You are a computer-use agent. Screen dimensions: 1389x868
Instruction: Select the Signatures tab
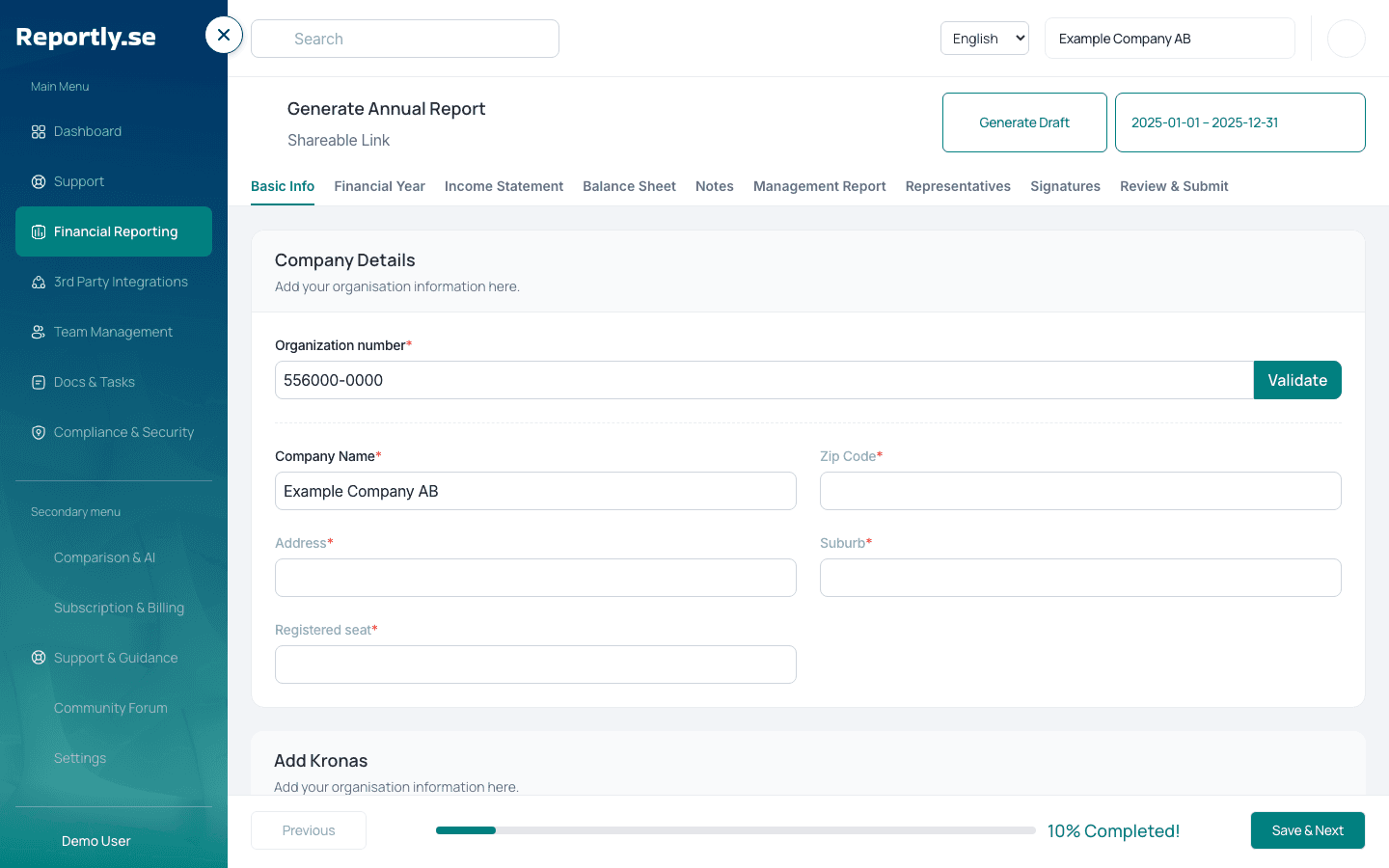point(1065,186)
